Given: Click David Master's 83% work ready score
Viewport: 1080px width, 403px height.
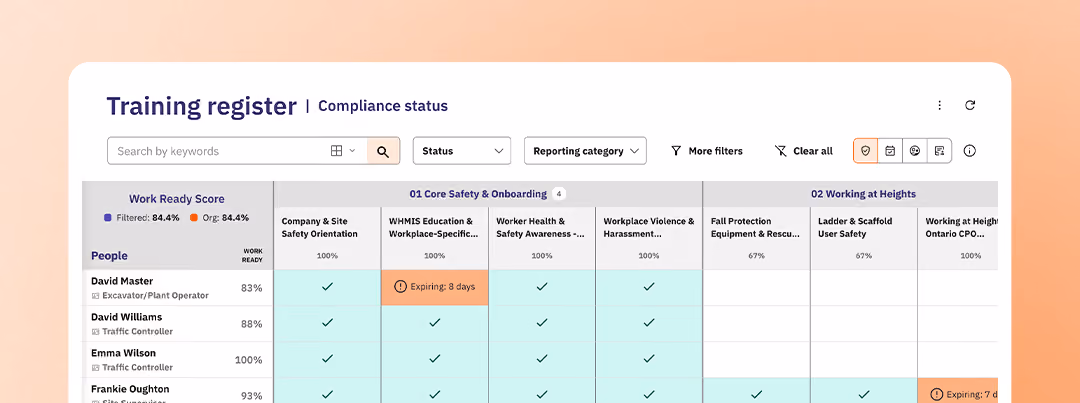Looking at the screenshot, I should 251,288.
